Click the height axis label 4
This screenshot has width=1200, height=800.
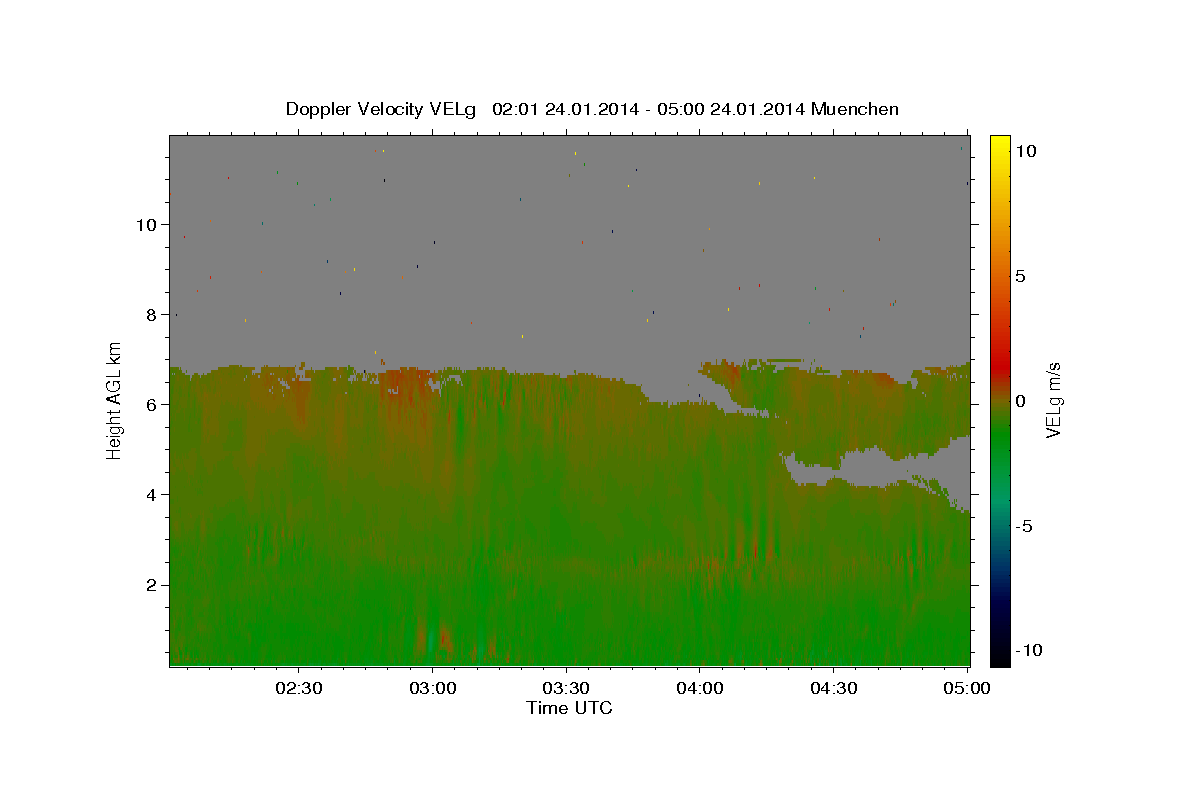click(152, 494)
